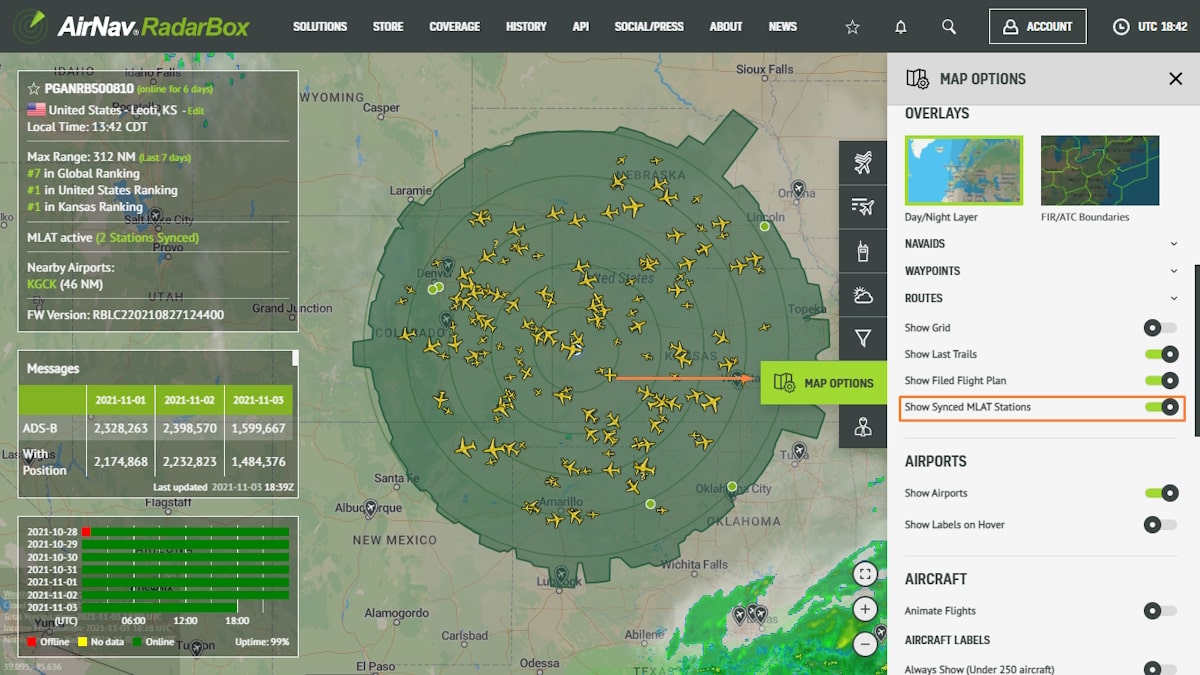Zoom out on the map

(865, 644)
